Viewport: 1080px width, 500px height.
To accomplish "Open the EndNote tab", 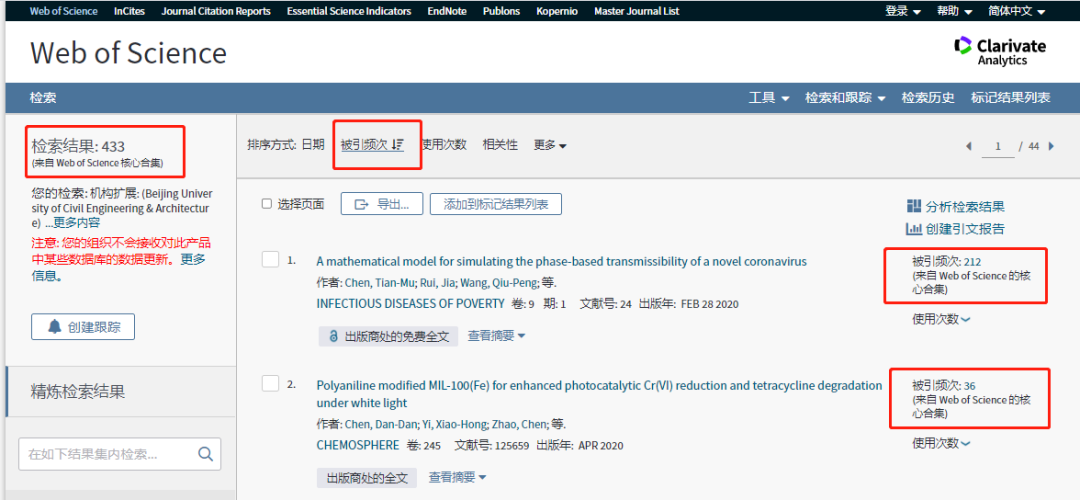I will (447, 11).
